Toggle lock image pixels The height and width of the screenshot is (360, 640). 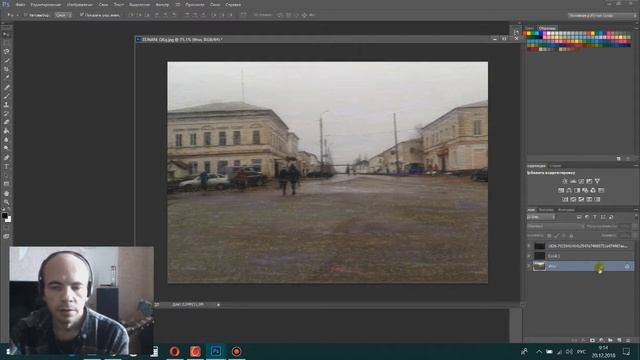point(557,236)
